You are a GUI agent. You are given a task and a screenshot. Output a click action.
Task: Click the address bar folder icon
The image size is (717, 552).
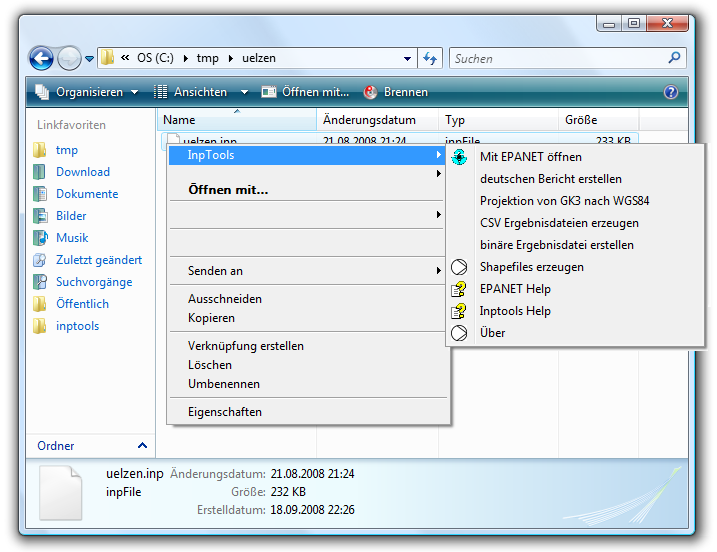(107, 58)
